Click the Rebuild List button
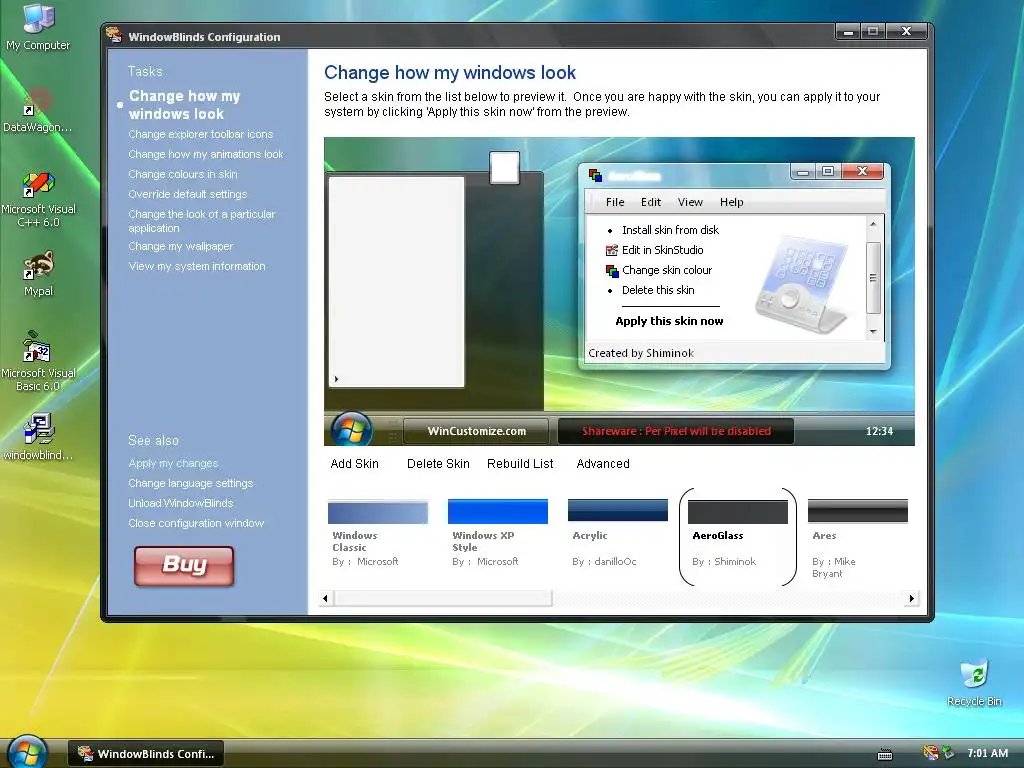The width and height of the screenshot is (1024, 768). point(520,464)
